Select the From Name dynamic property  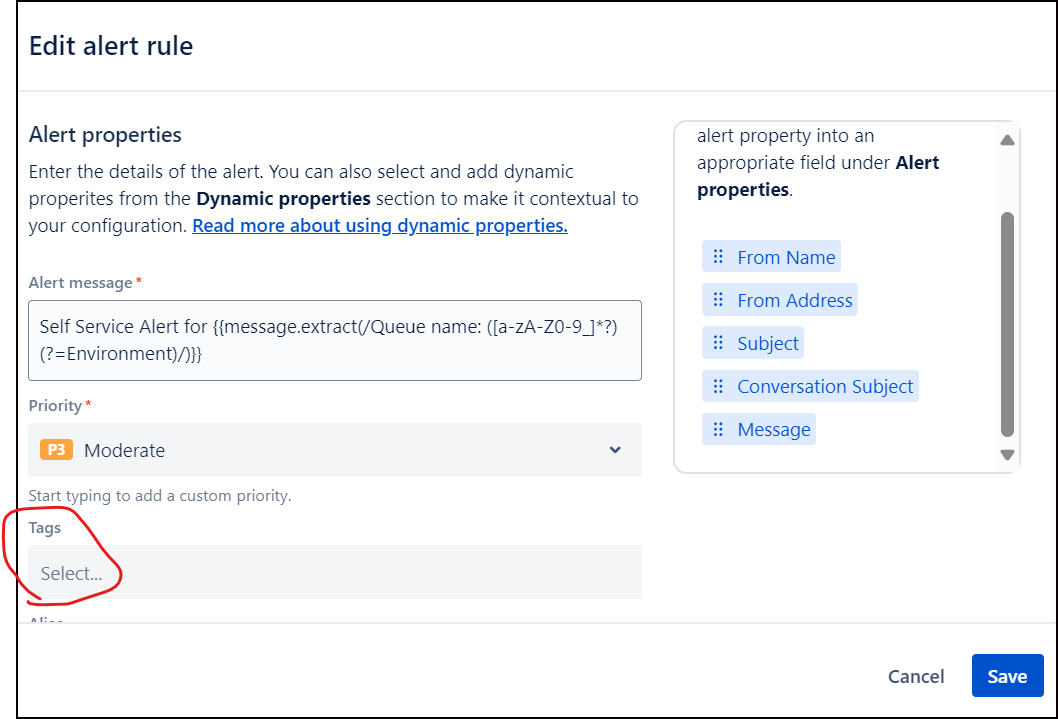pos(771,257)
